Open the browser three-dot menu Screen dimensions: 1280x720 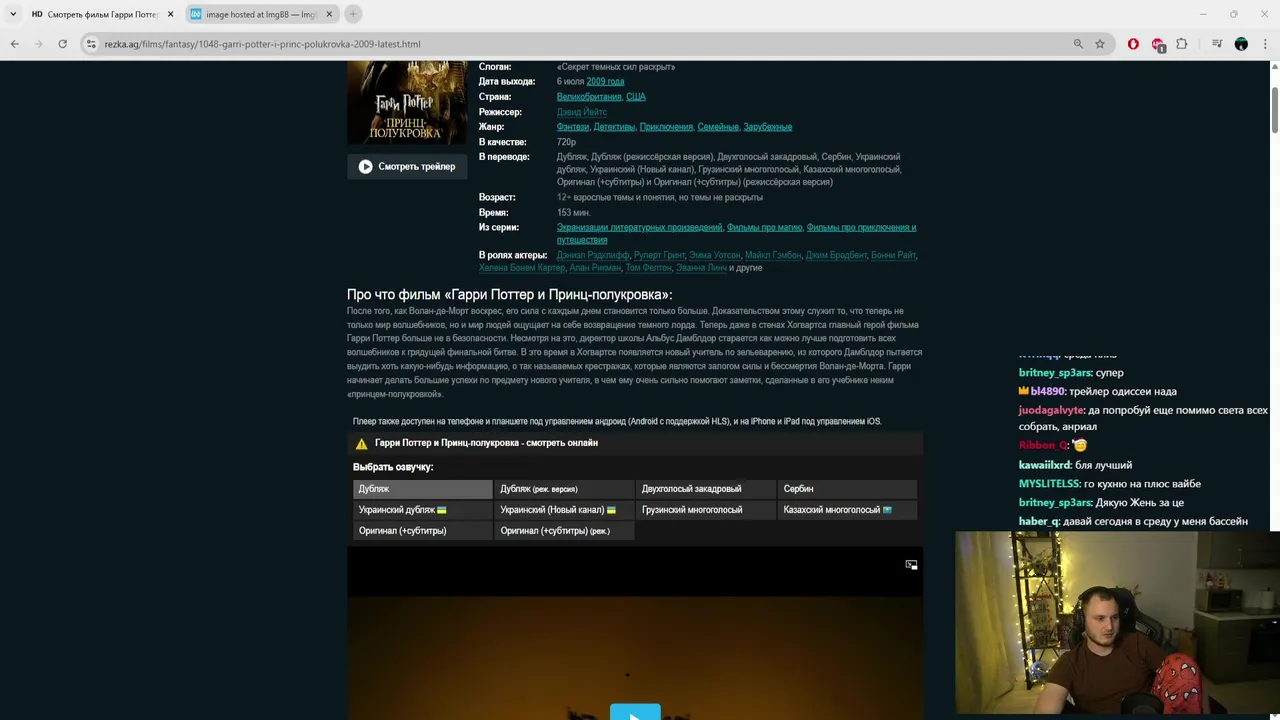(1265, 44)
